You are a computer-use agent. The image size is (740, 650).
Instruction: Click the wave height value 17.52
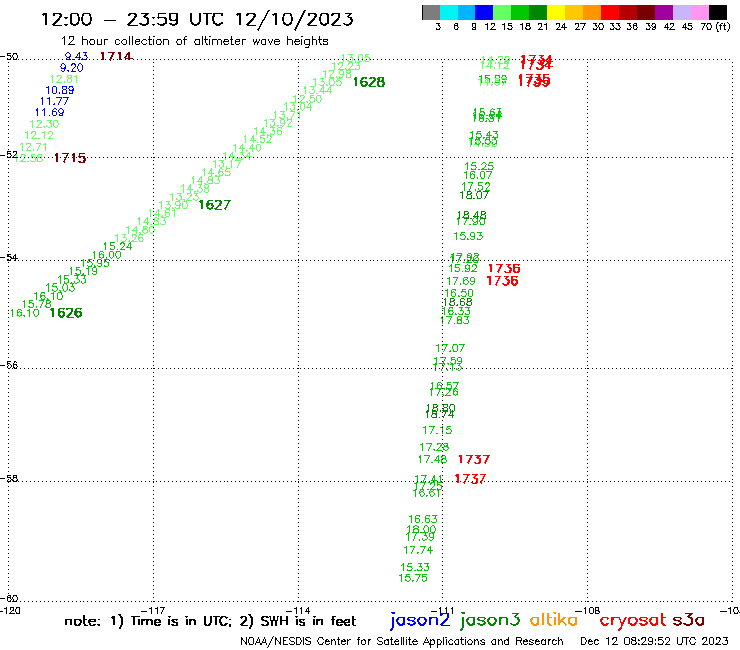click(x=476, y=187)
